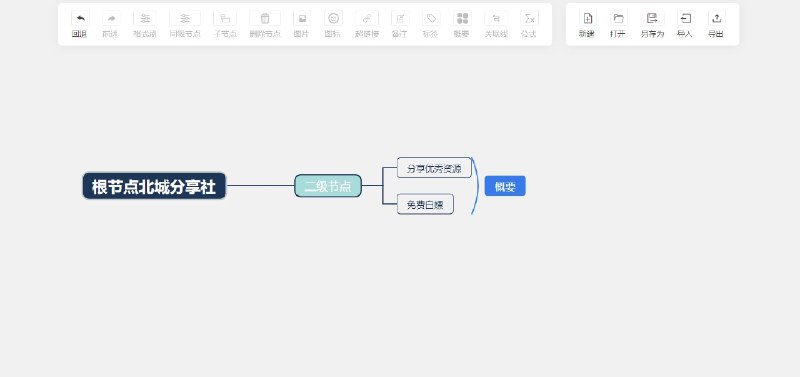Click the 删除节点 trash icon

[265, 18]
